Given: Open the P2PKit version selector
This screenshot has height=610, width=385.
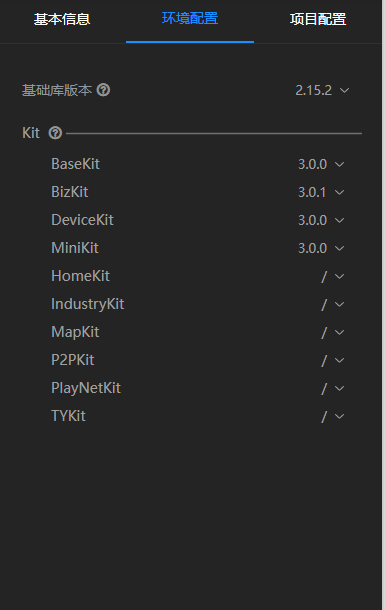Looking at the screenshot, I should click(x=333, y=361).
